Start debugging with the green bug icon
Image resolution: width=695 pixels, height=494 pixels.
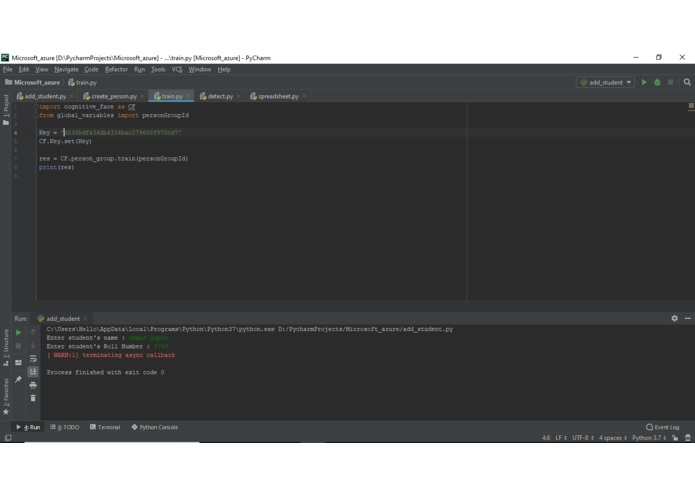[x=657, y=82]
